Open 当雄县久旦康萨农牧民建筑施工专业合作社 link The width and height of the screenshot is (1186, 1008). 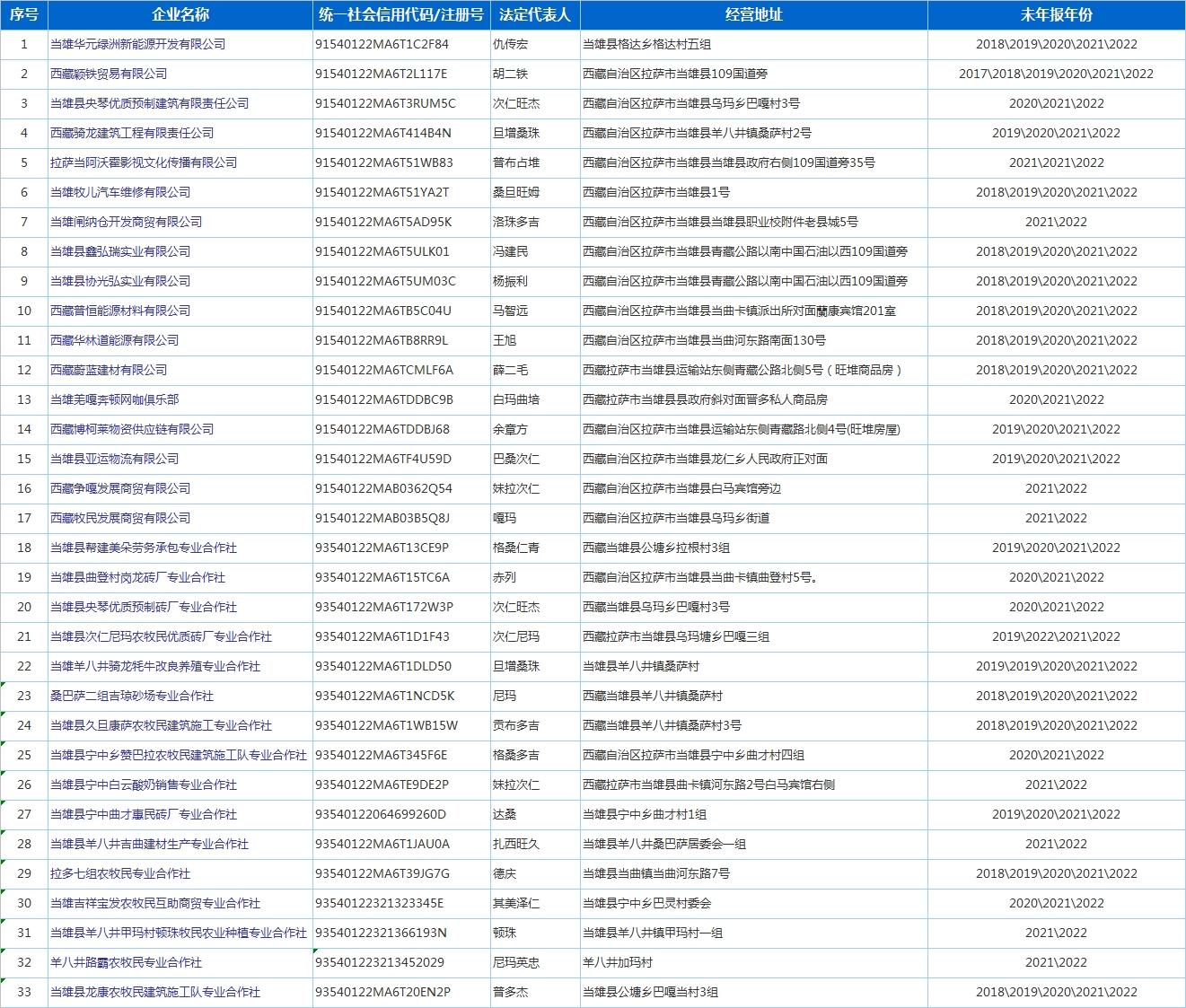tap(162, 725)
